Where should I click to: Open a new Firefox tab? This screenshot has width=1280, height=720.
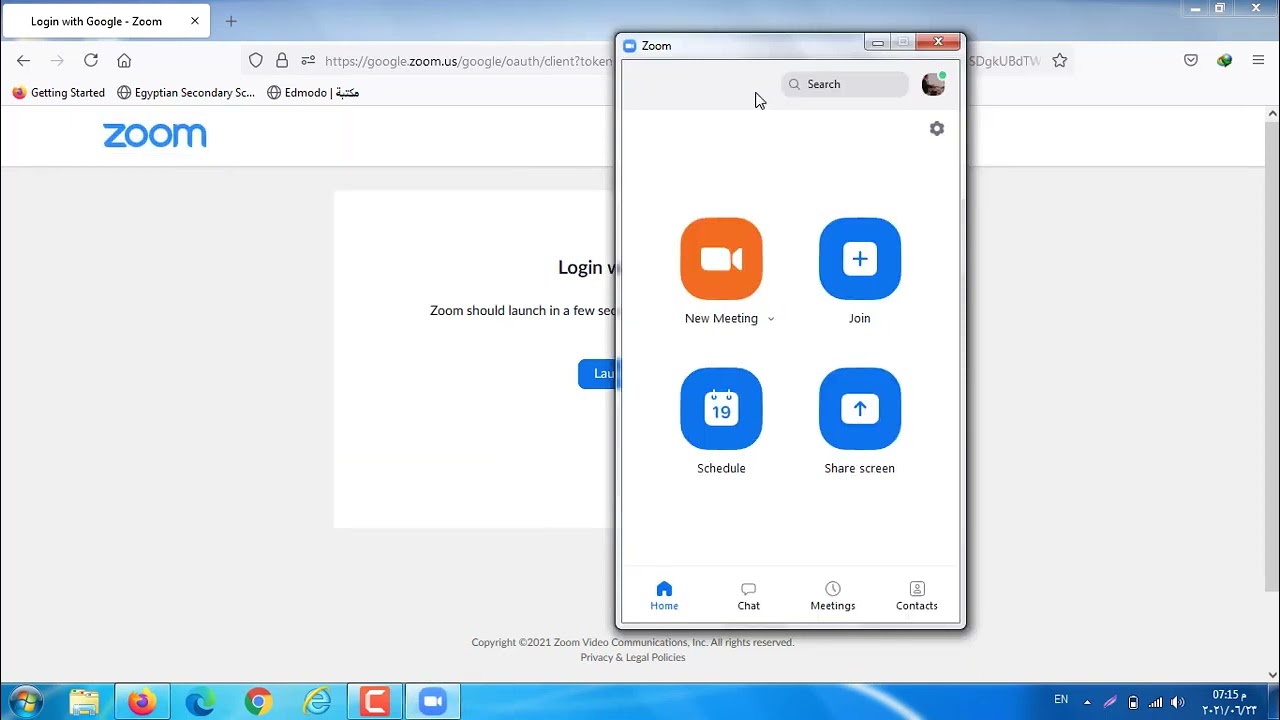(x=231, y=21)
